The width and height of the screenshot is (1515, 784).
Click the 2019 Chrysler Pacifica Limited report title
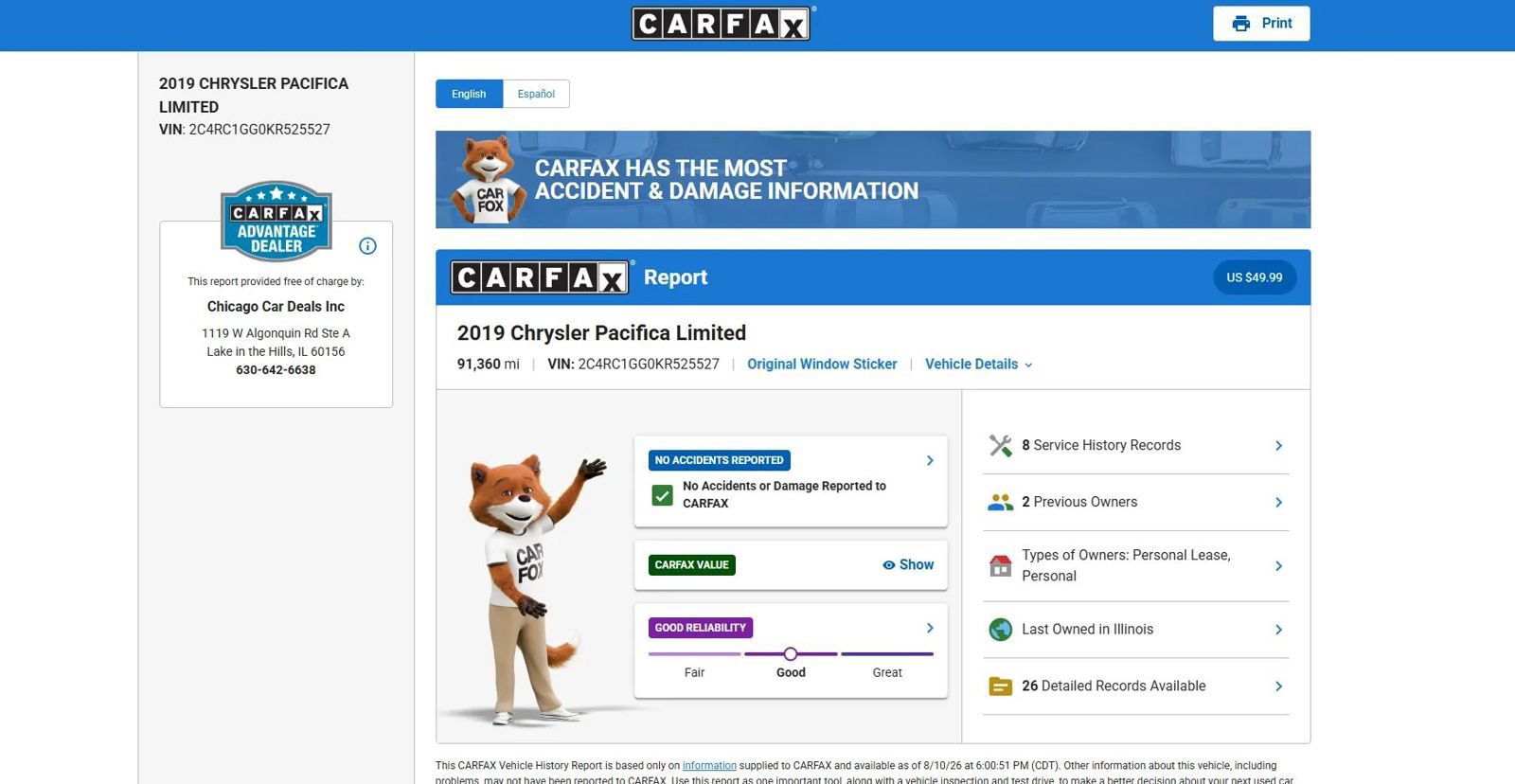[601, 333]
